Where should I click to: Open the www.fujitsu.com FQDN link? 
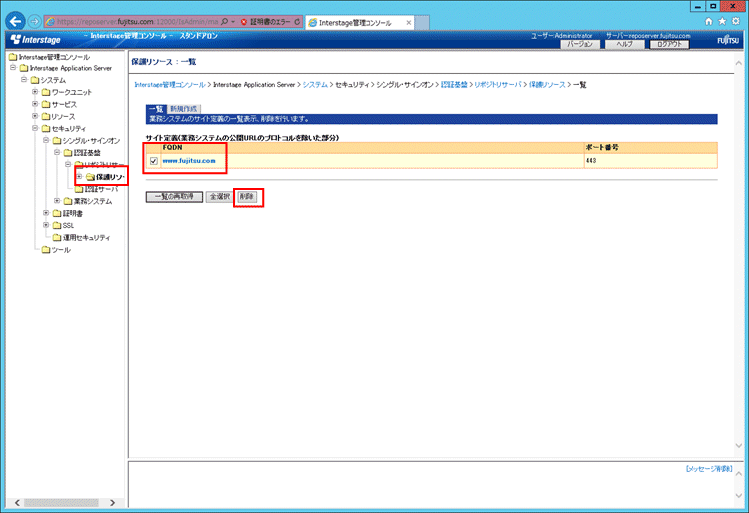coord(189,161)
